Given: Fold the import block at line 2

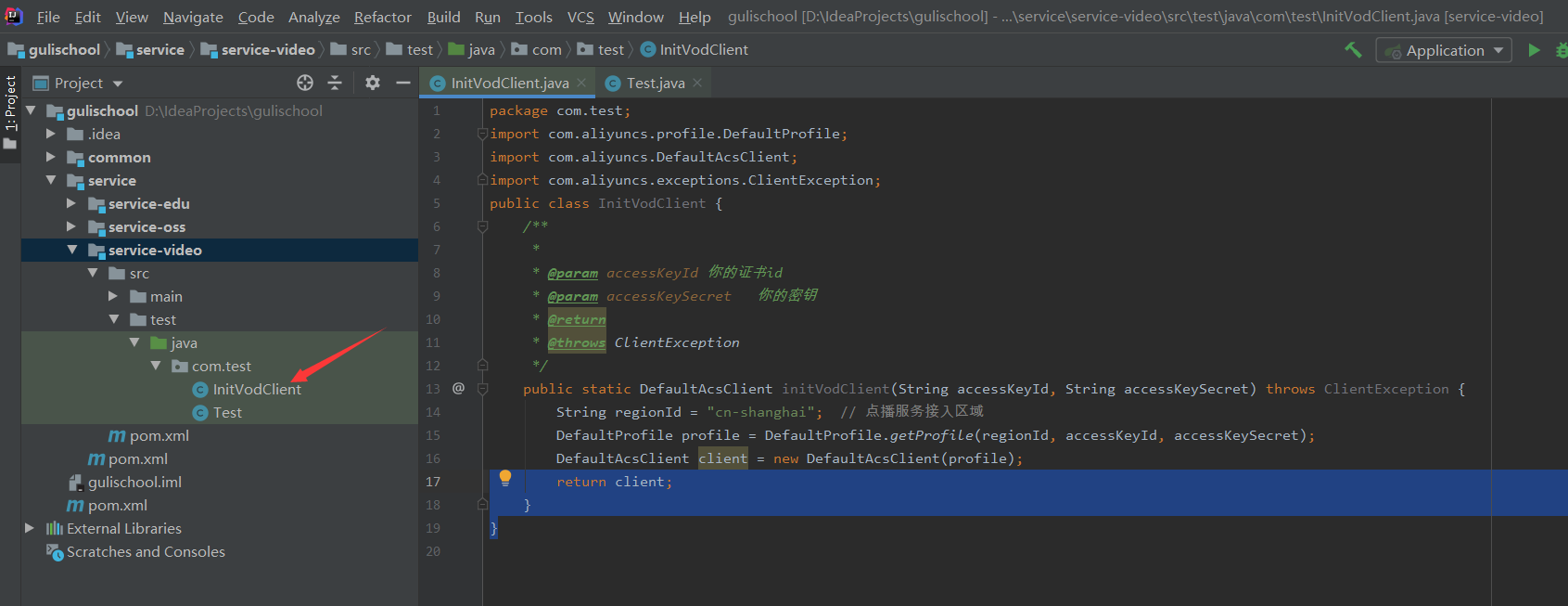Looking at the screenshot, I should (x=482, y=134).
